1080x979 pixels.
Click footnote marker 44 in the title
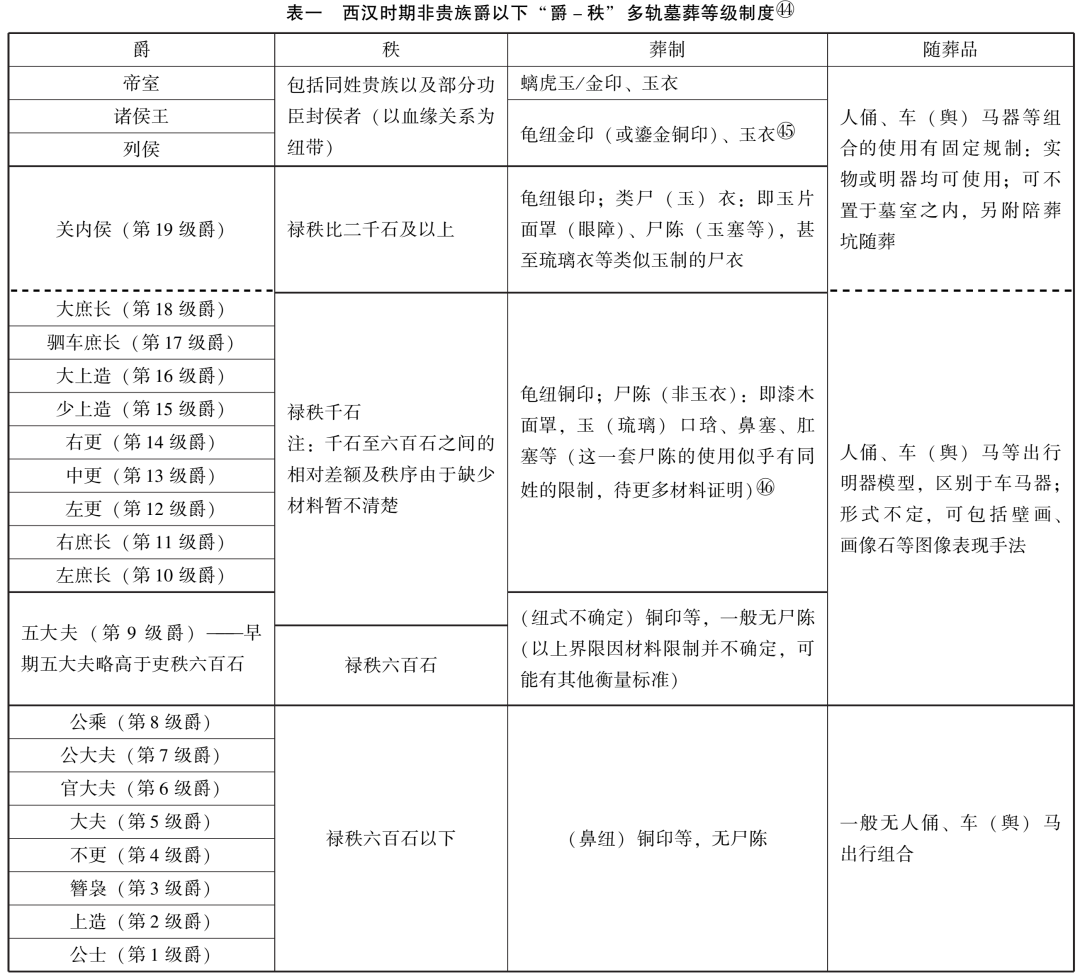[x=785, y=10]
